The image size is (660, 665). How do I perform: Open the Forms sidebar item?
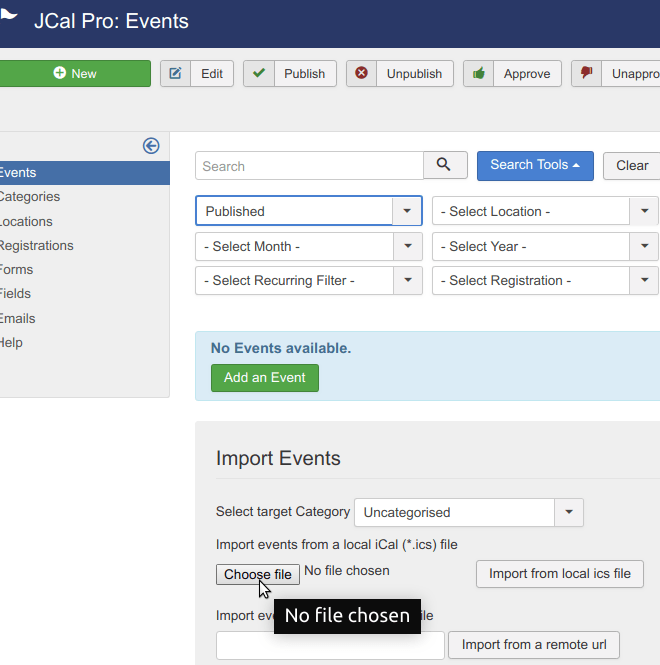click(16, 270)
